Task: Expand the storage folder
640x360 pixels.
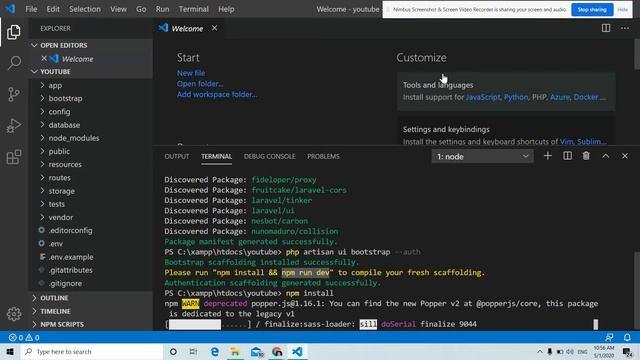Action: [x=90, y=191]
